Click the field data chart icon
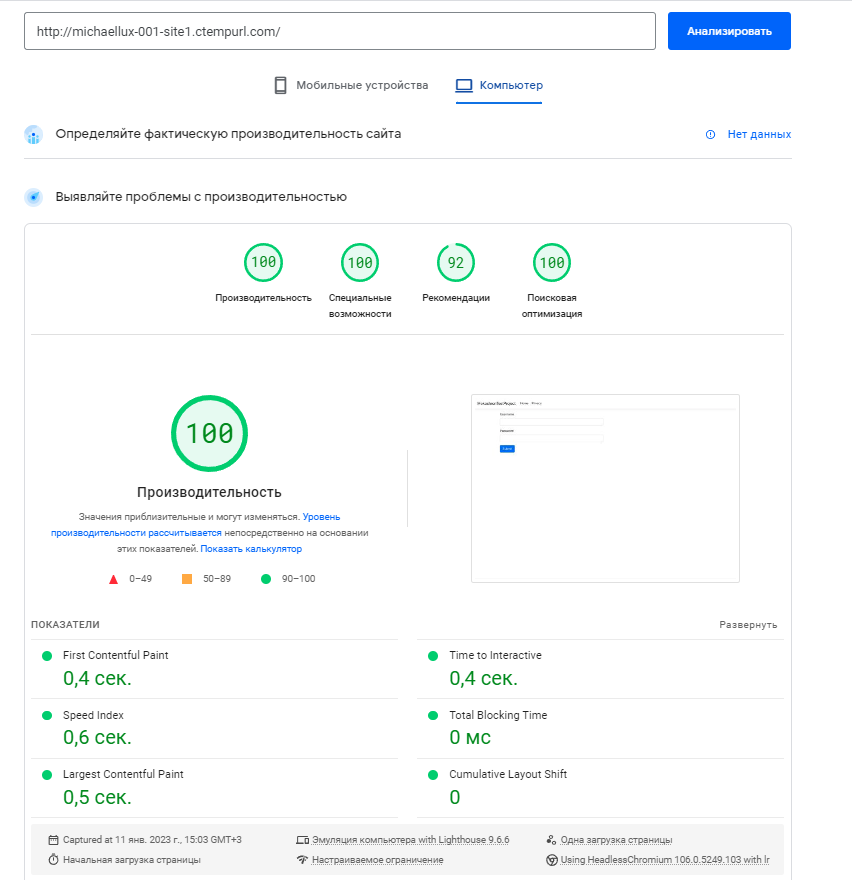 [34, 135]
